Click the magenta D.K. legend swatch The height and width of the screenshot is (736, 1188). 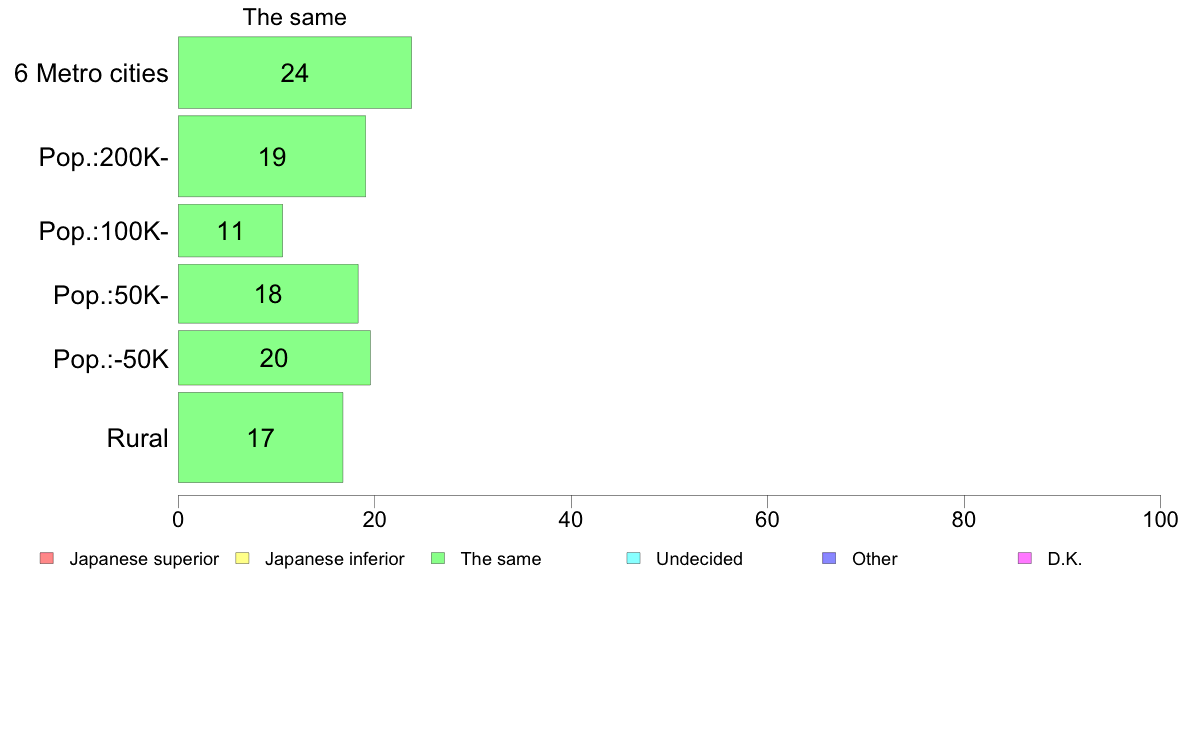(1025, 559)
